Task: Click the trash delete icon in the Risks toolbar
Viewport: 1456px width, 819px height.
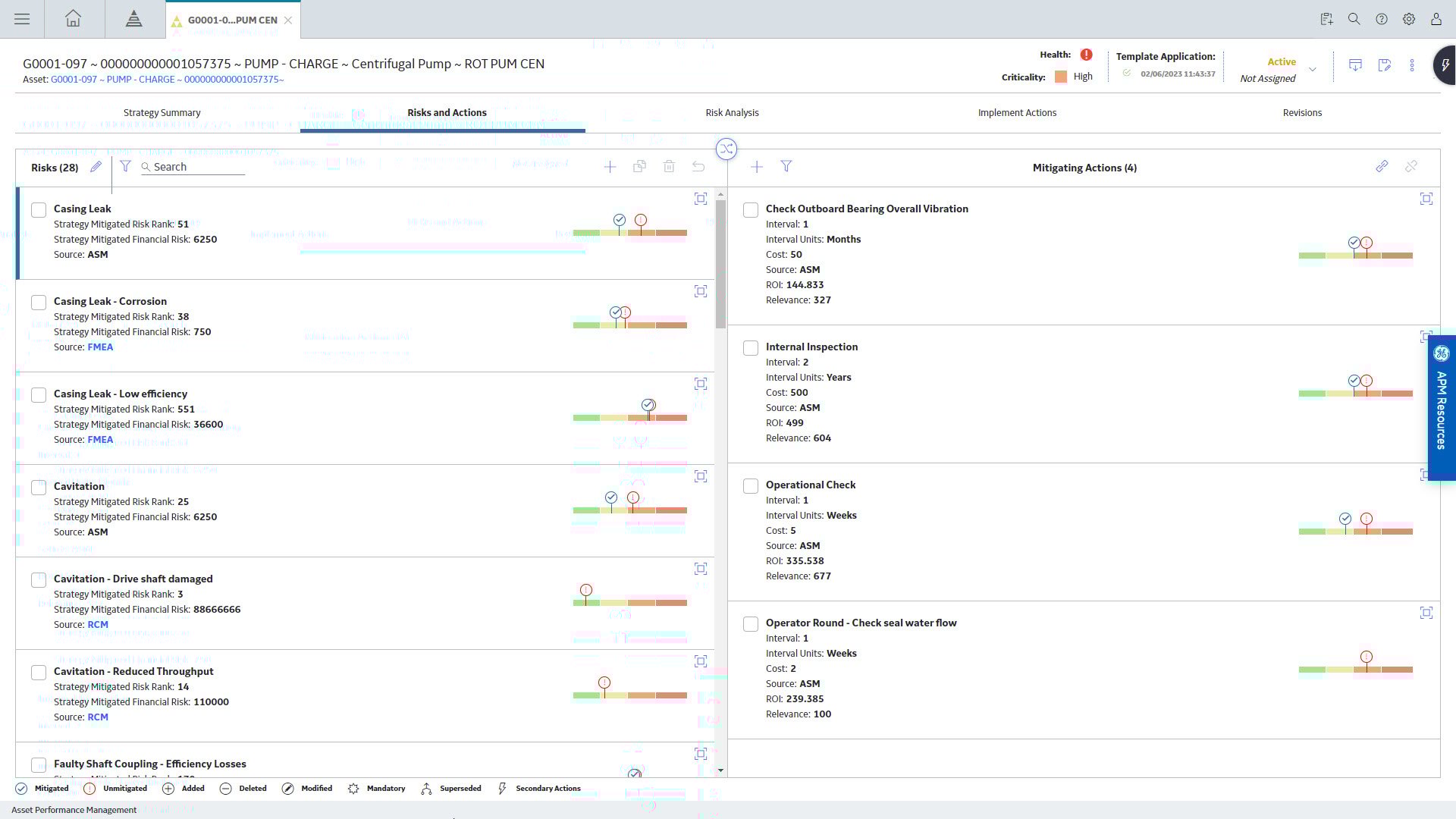Action: (669, 167)
